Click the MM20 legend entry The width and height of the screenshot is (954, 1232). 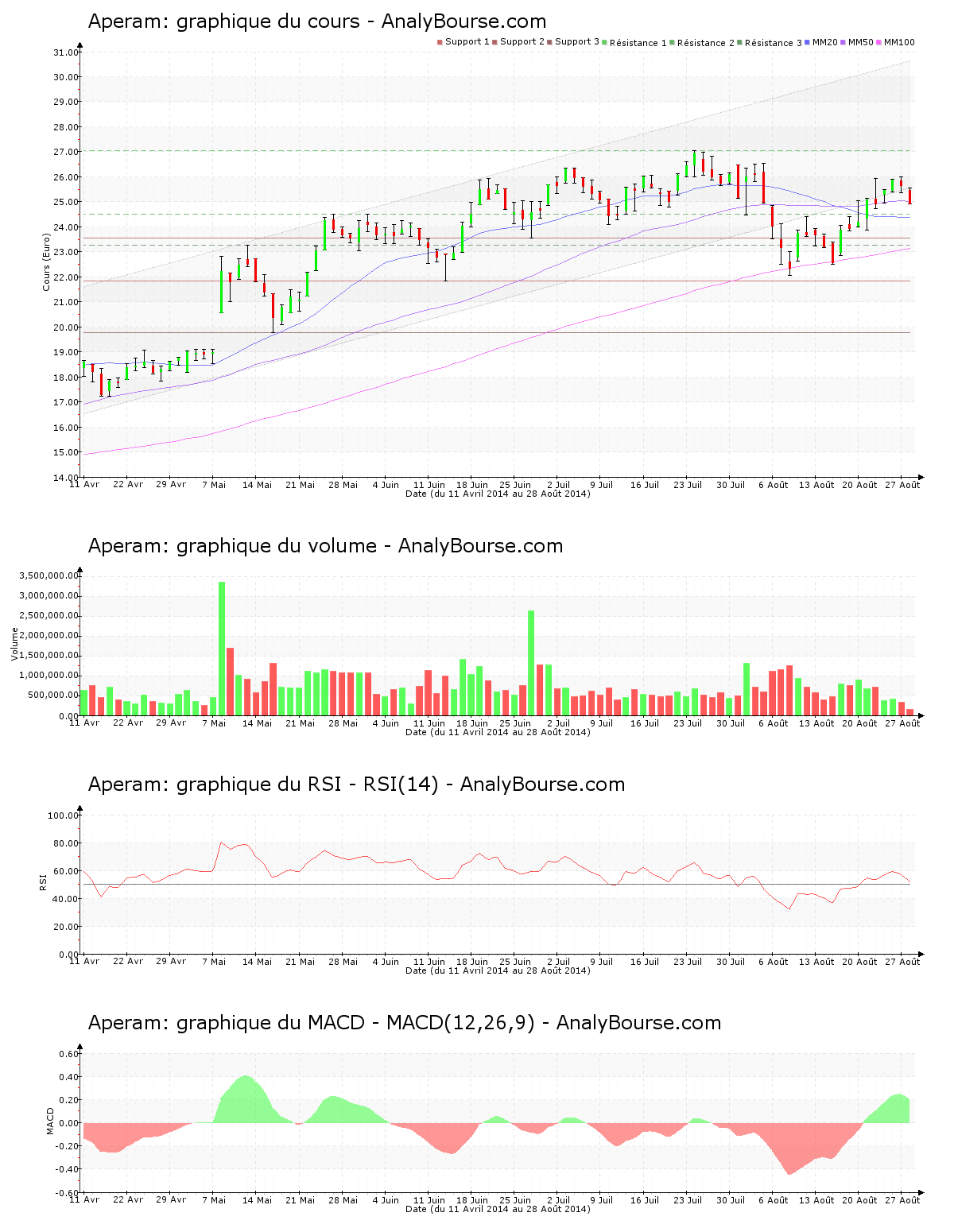pos(821,42)
